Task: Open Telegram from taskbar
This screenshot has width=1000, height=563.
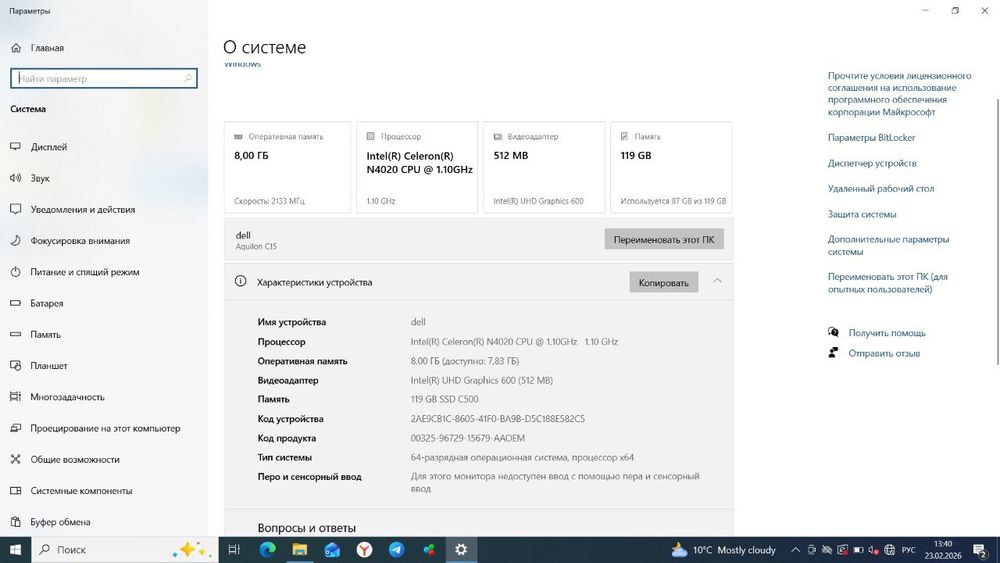Action: tap(396, 550)
